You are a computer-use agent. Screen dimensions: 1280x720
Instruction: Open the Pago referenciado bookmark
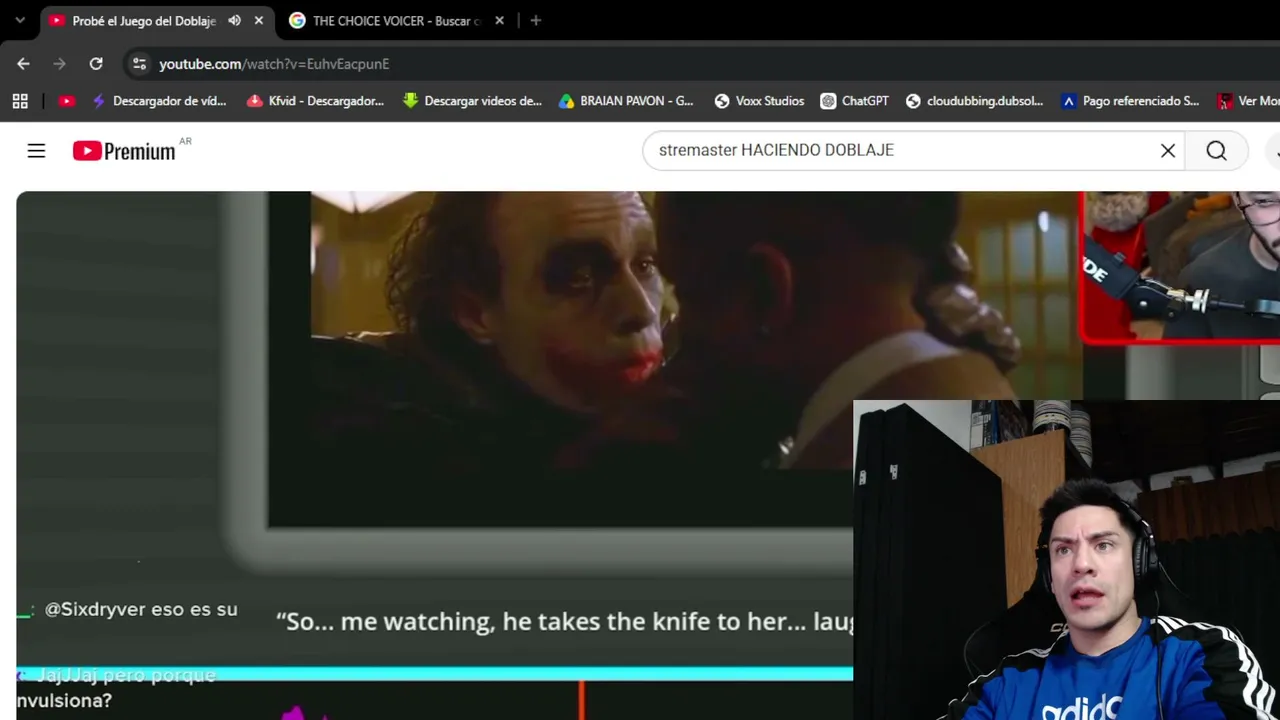click(1130, 101)
